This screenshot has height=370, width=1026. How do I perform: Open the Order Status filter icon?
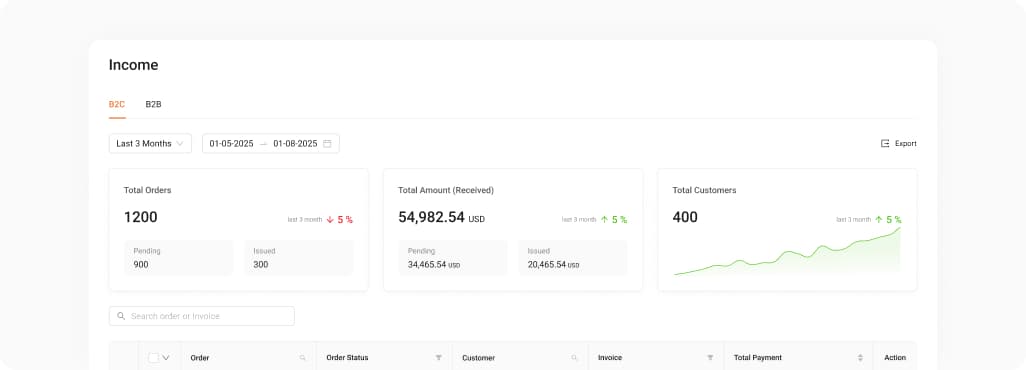(438, 358)
